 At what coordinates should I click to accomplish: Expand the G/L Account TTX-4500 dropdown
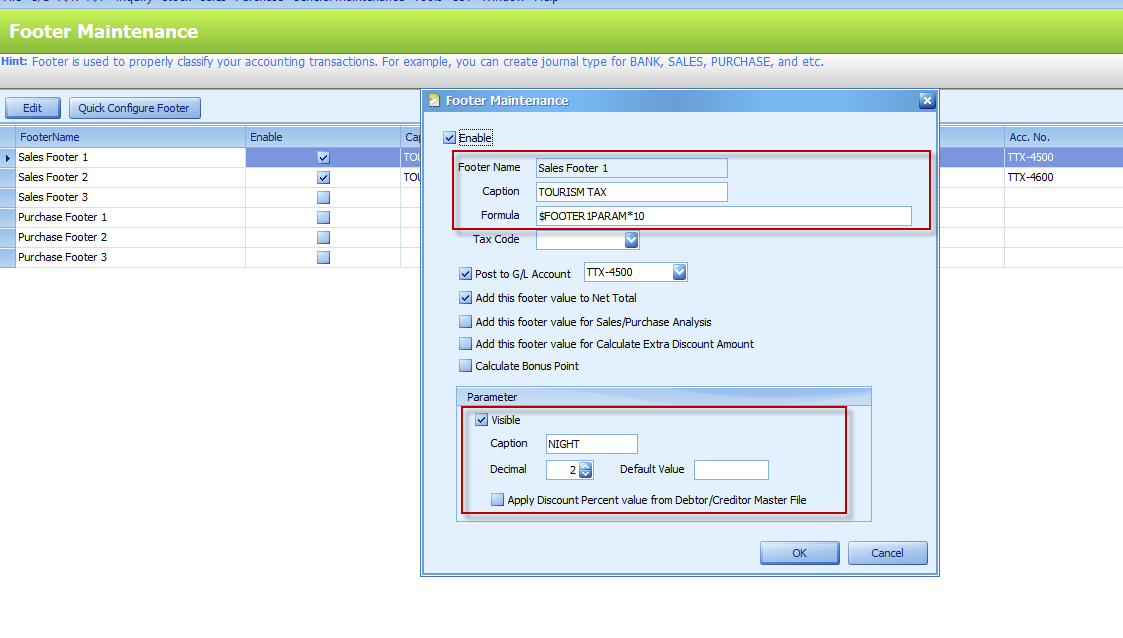[x=679, y=272]
